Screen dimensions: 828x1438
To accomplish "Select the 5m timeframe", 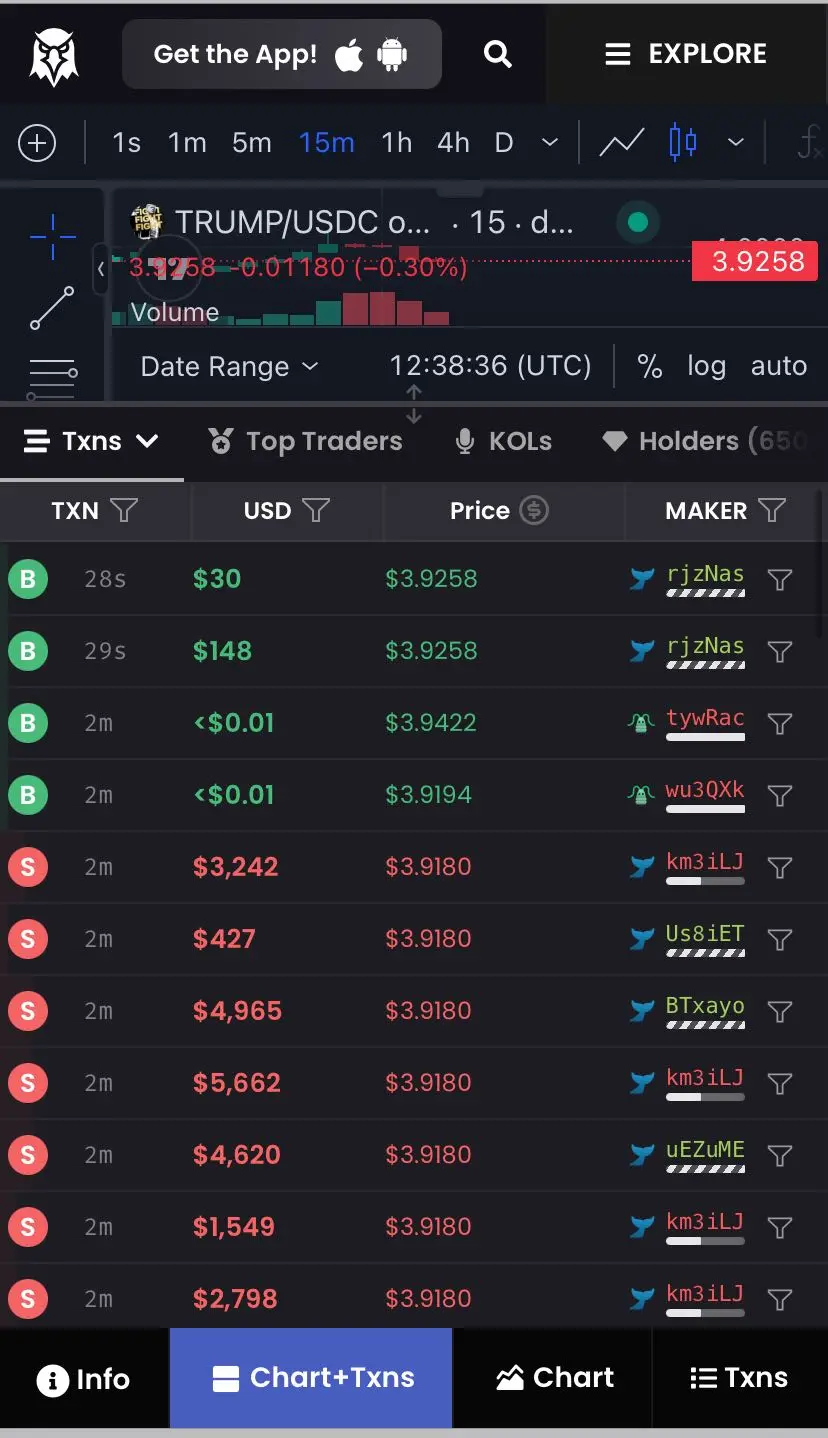I will tap(251, 143).
